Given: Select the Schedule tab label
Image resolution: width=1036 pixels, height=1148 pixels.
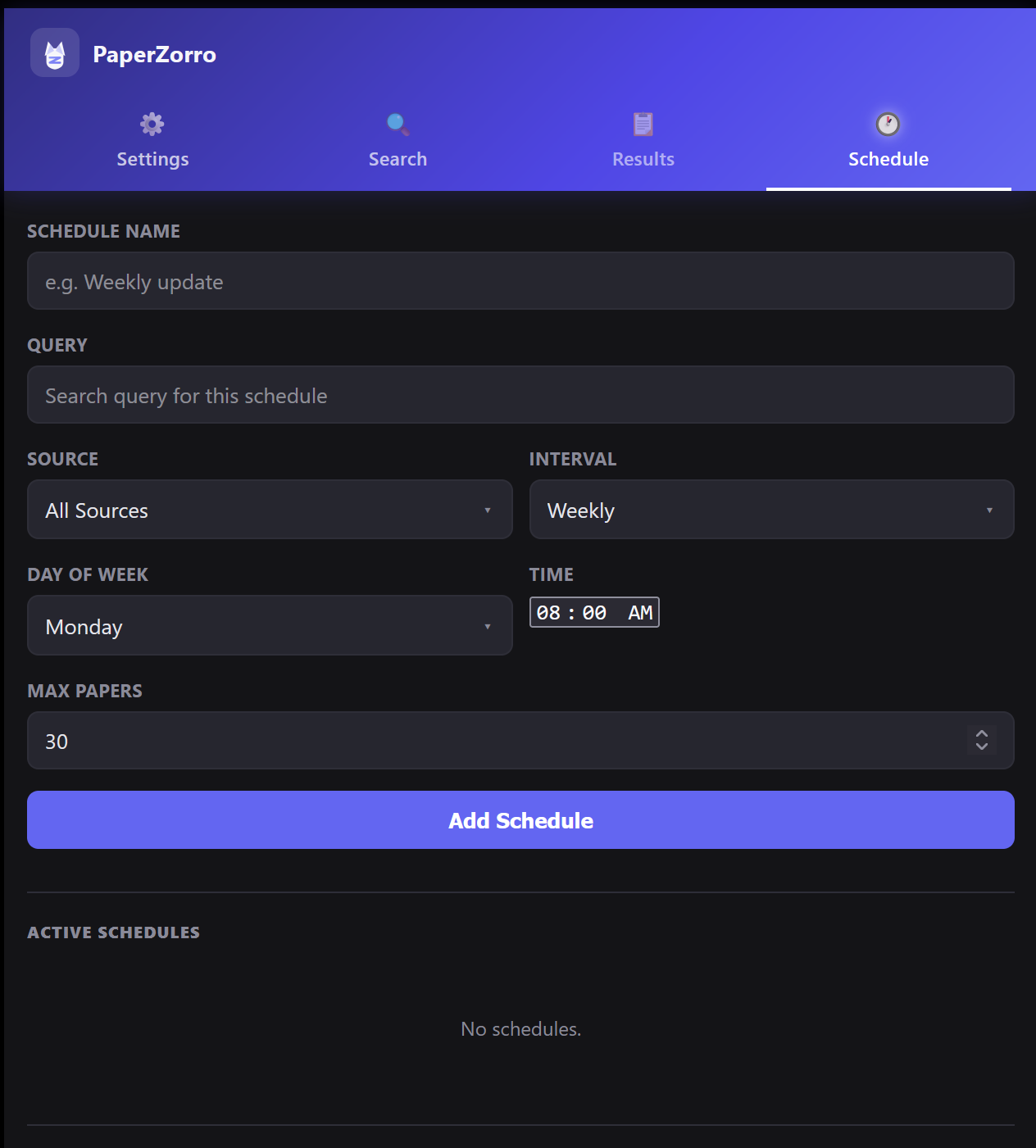Looking at the screenshot, I should click(x=888, y=159).
